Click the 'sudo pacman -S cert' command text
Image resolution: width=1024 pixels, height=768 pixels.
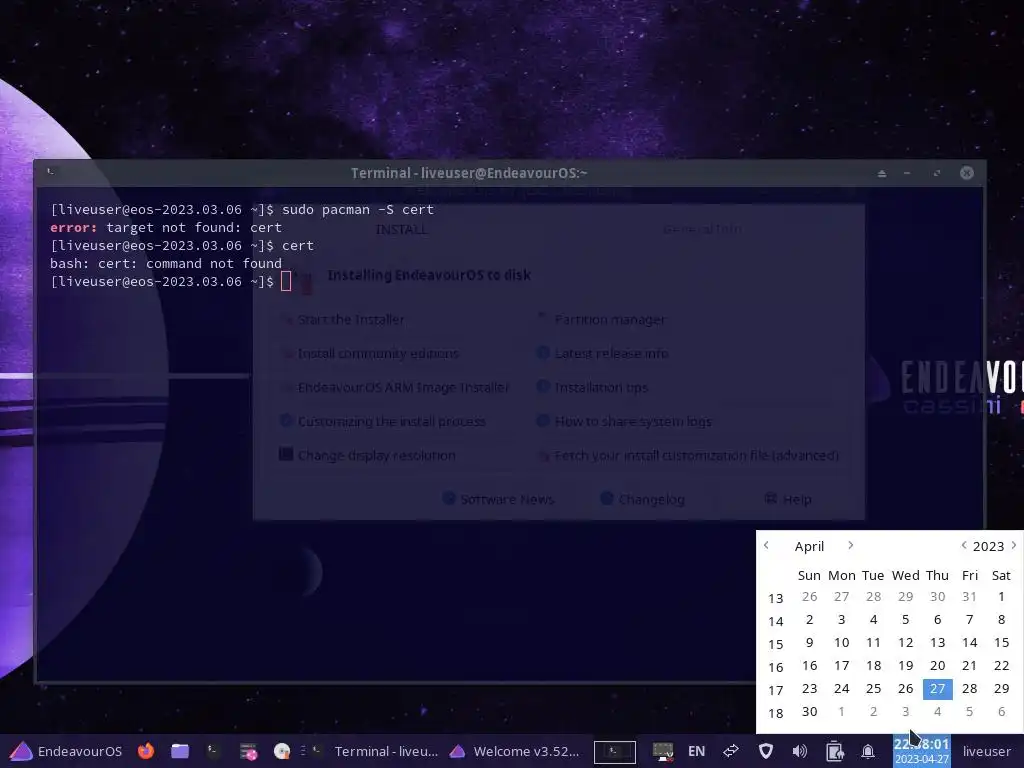pyautogui.click(x=358, y=210)
